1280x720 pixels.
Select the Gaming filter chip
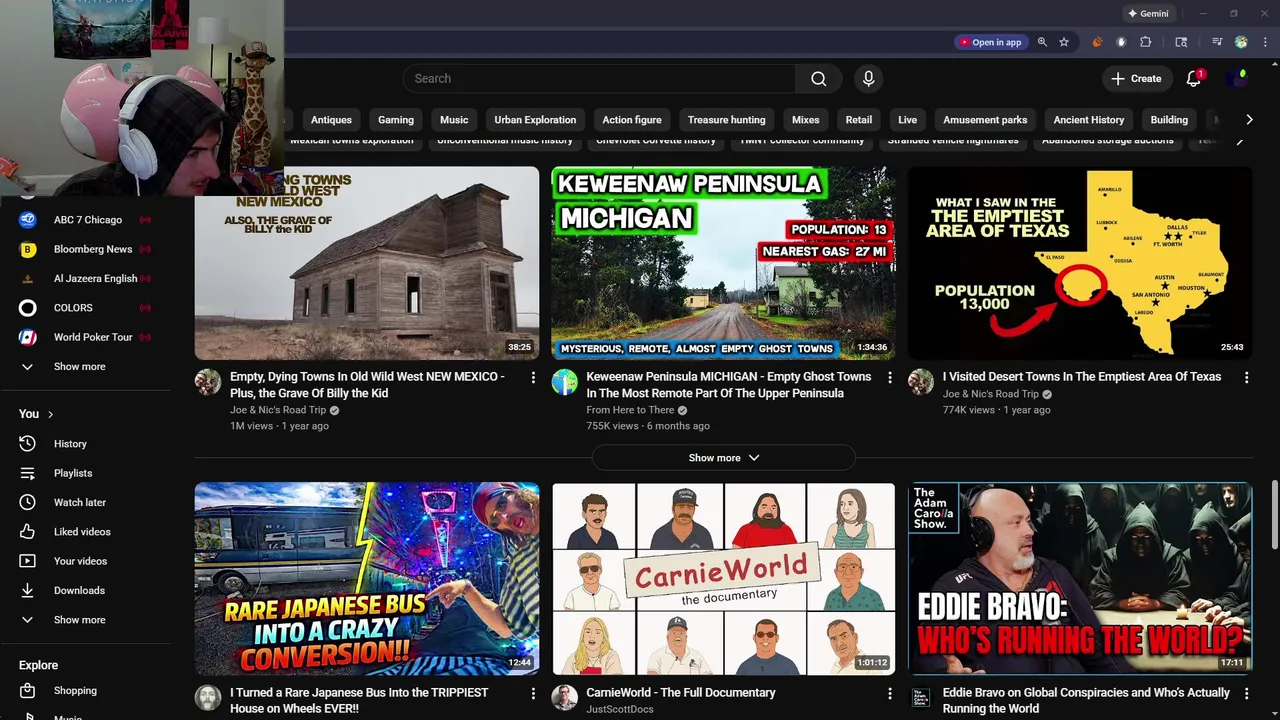pyautogui.click(x=396, y=120)
